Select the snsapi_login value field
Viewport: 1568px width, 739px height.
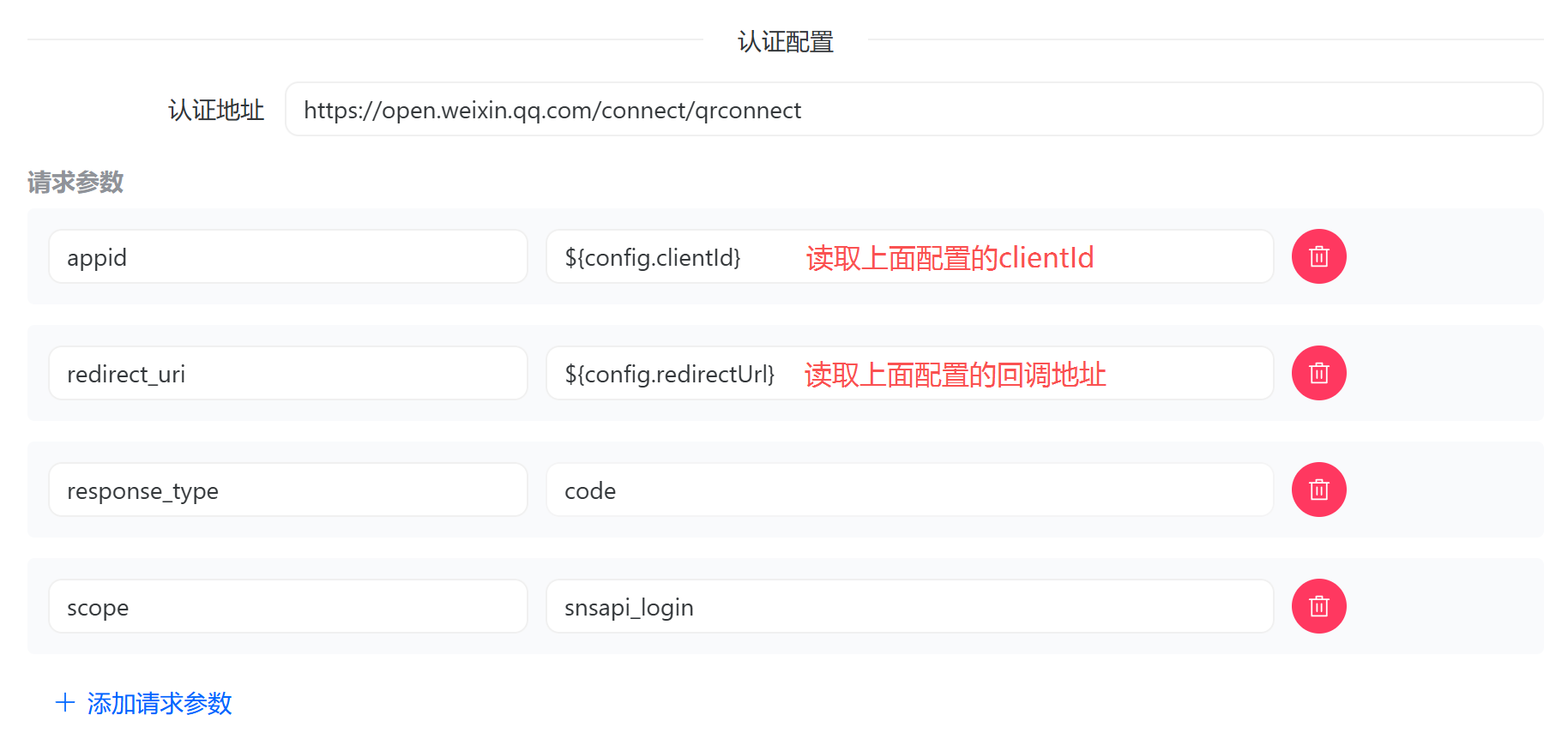pyautogui.click(x=909, y=607)
